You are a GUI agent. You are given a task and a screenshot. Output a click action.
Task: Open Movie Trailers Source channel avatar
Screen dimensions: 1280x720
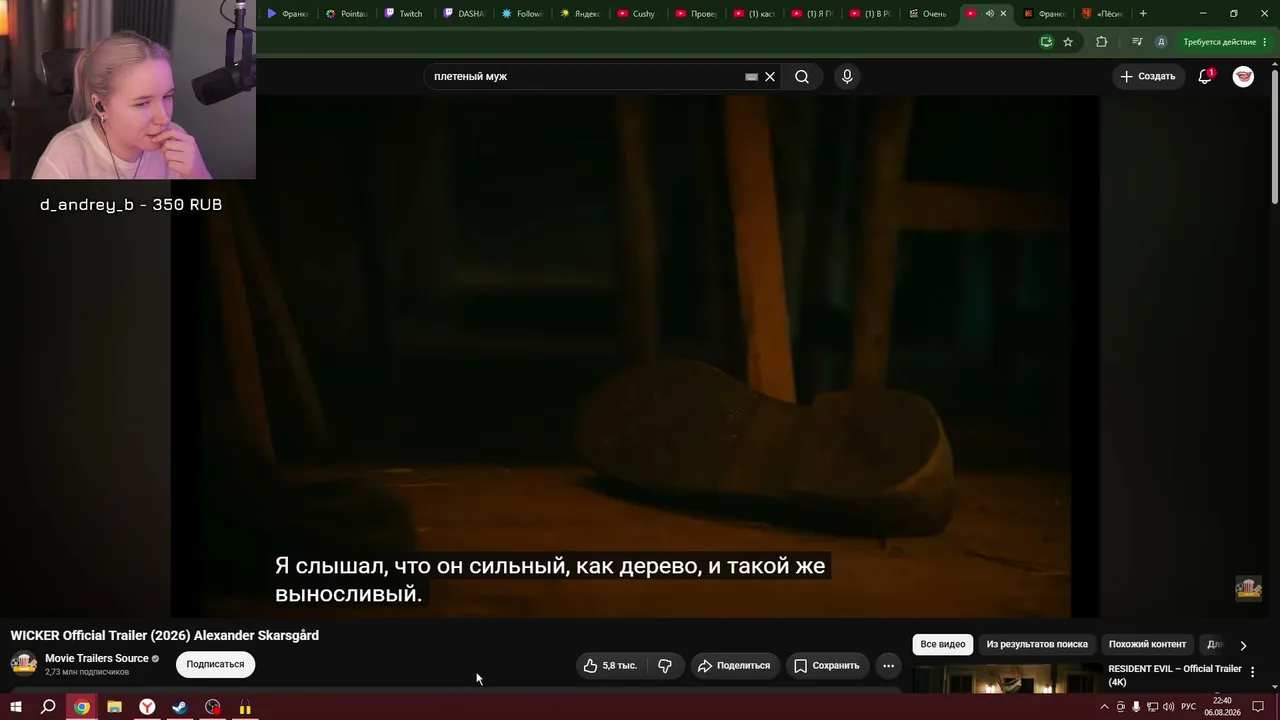pos(24,664)
